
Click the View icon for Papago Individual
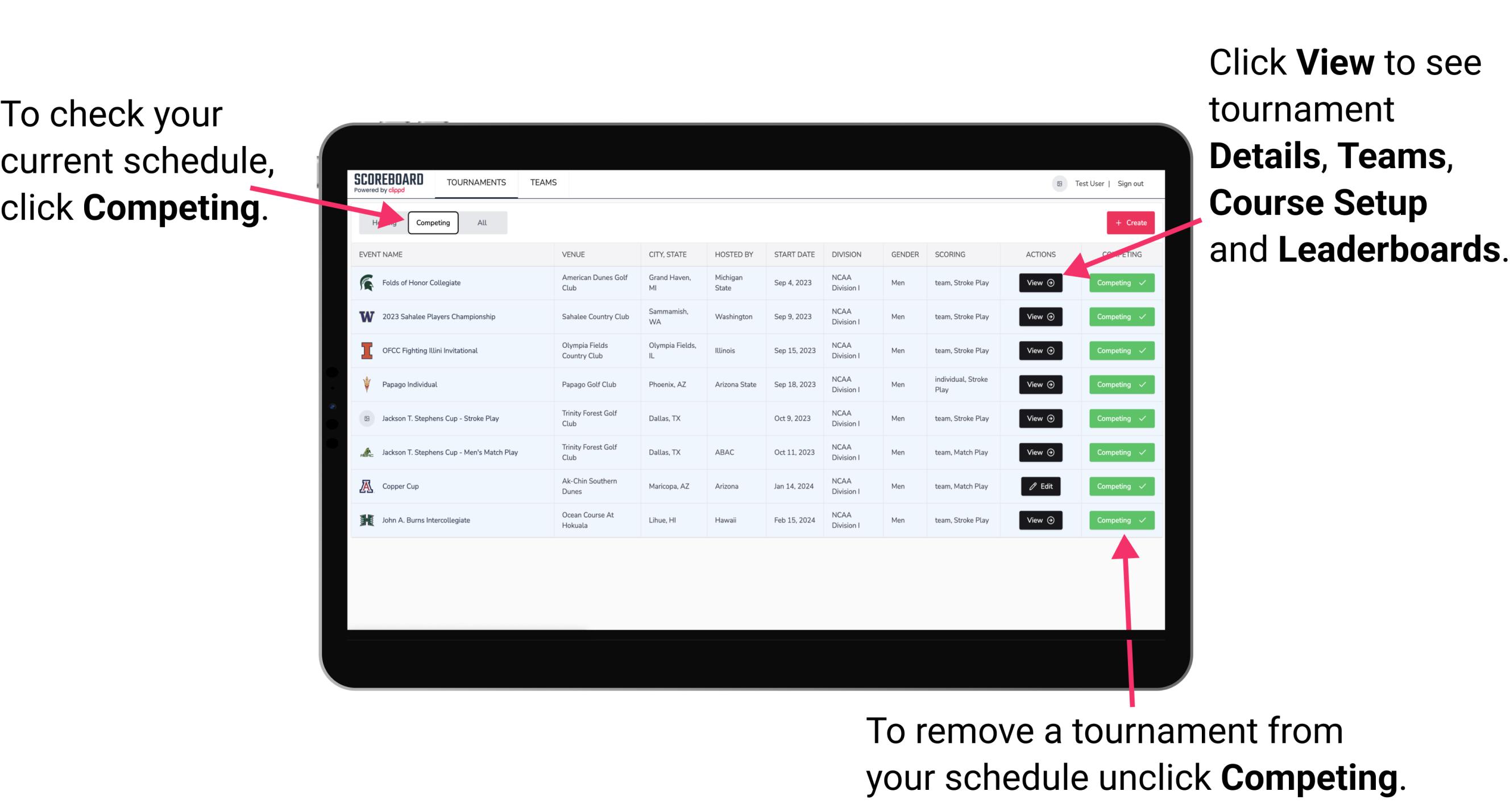tap(1039, 384)
